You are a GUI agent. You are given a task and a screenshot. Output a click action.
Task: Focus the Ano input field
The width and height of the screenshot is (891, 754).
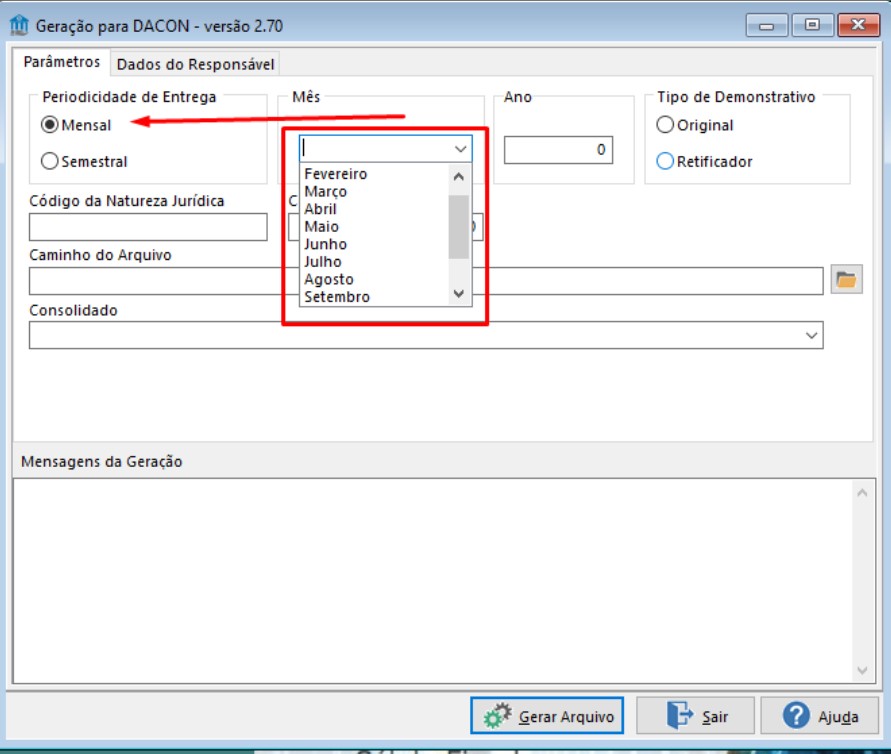(x=558, y=150)
